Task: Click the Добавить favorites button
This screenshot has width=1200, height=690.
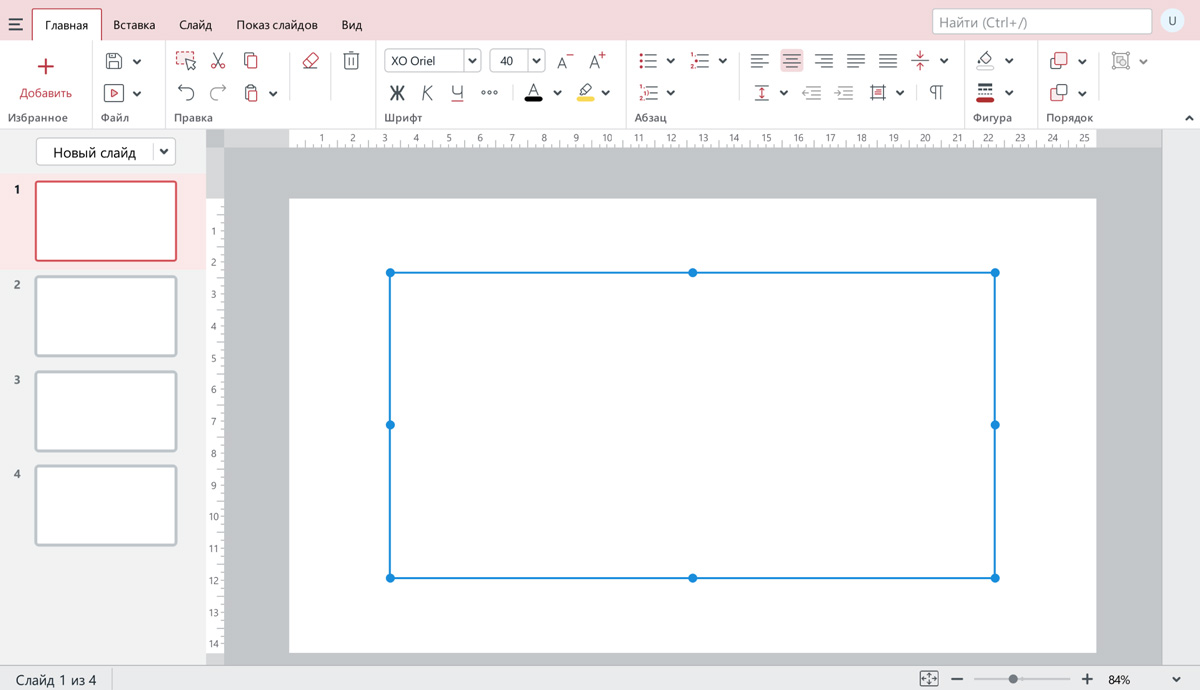Action: pos(46,78)
